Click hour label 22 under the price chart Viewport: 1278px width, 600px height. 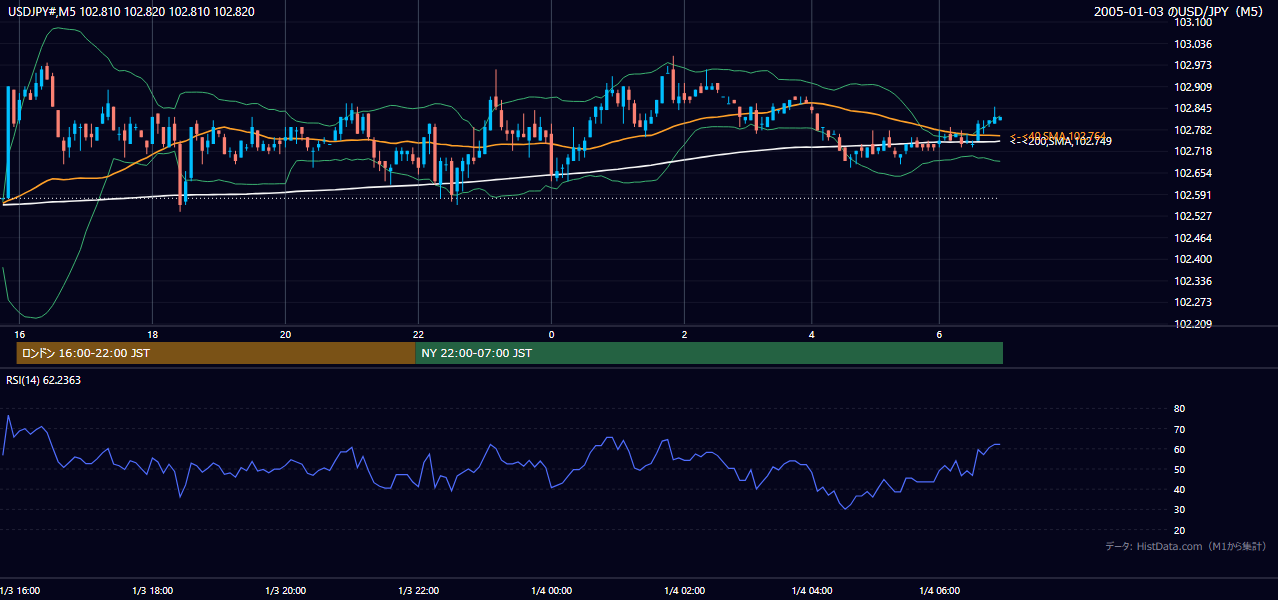pos(418,333)
